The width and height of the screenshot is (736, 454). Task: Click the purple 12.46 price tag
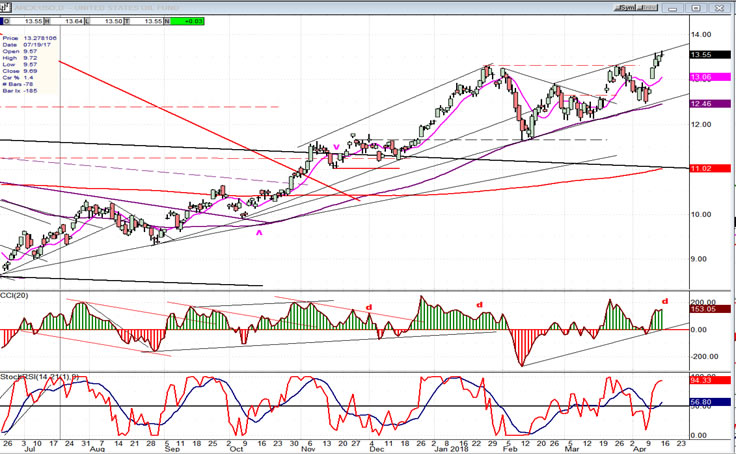tap(712, 103)
